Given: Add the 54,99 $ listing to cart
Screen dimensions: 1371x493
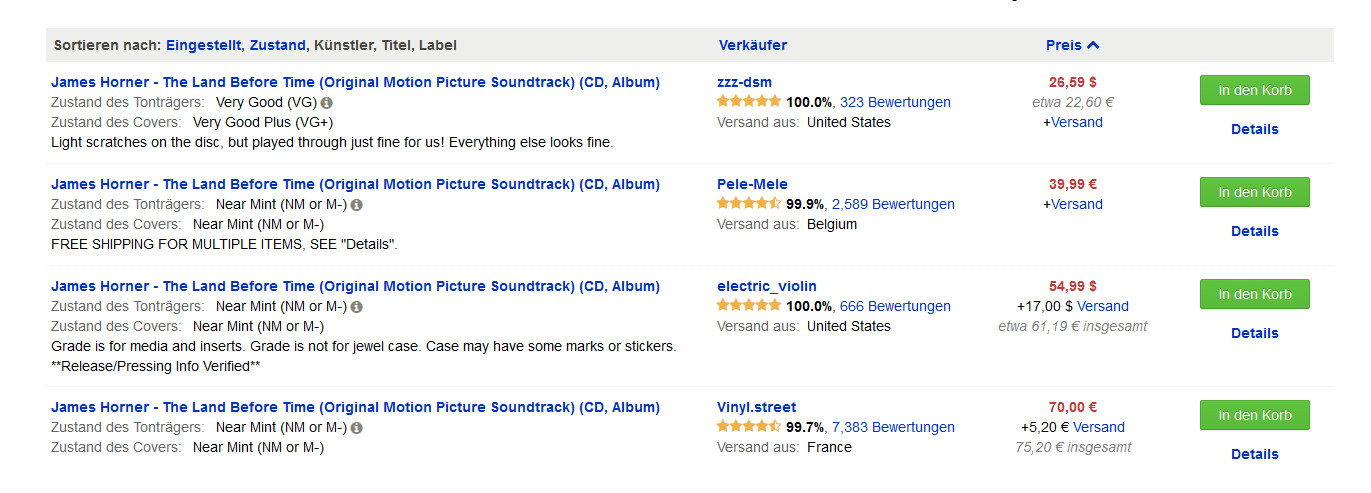Looking at the screenshot, I should pos(1255,294).
